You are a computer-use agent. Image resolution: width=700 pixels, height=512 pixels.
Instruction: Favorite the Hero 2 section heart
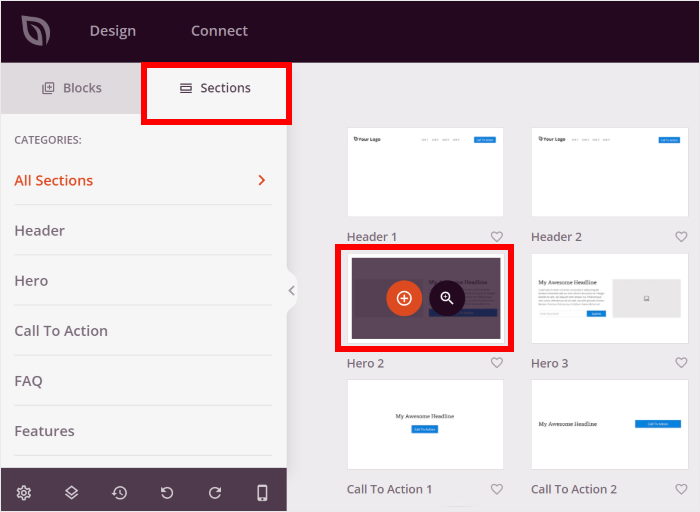point(497,362)
